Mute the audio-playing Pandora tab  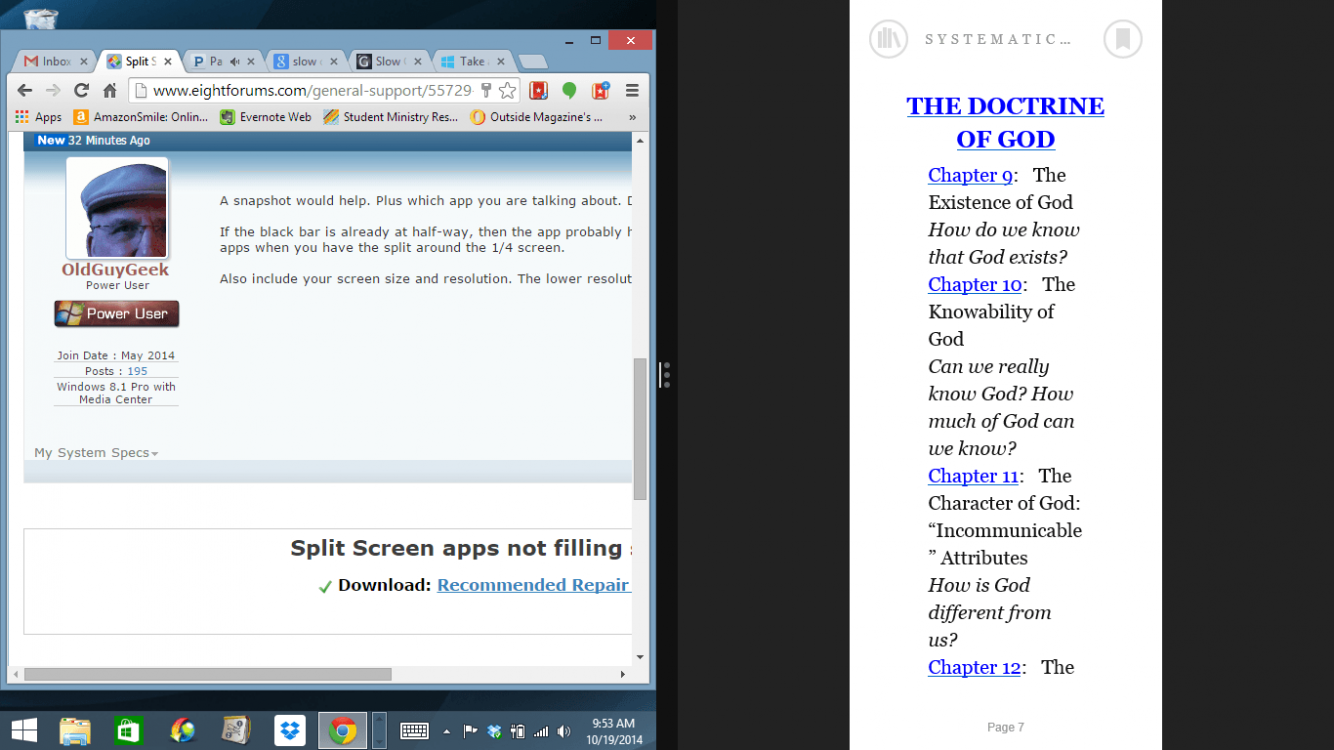coord(234,62)
